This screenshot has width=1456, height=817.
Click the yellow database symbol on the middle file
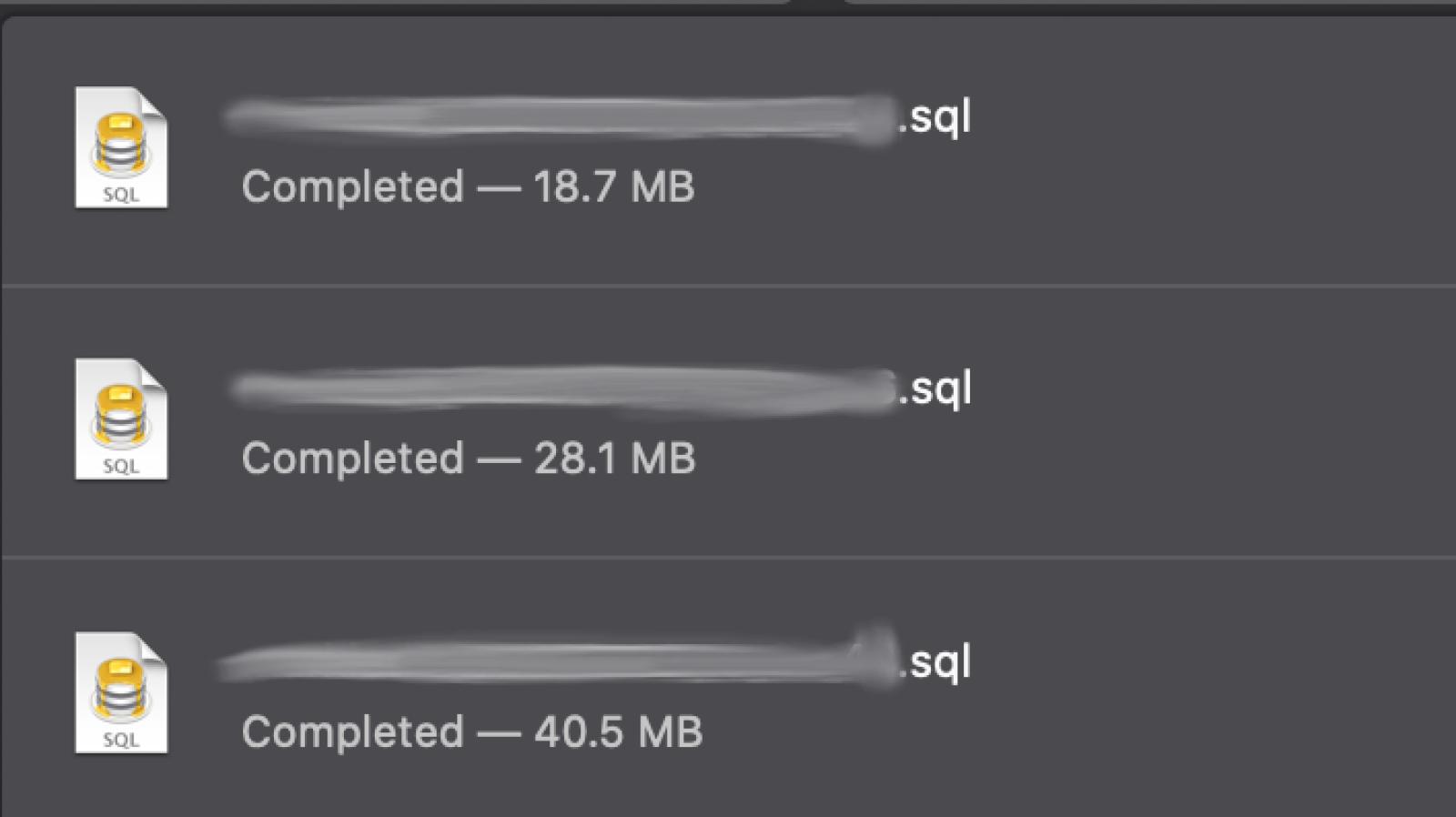pos(121,408)
